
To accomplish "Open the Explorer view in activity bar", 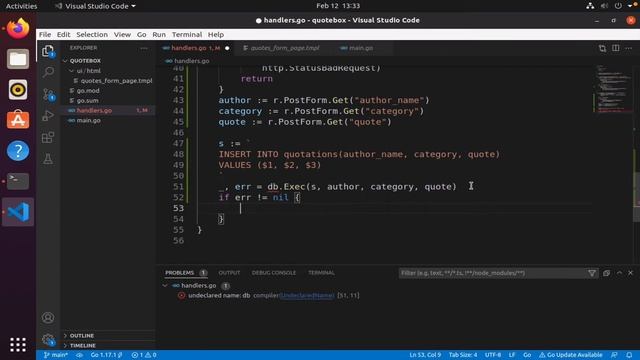I will click(x=48, y=51).
